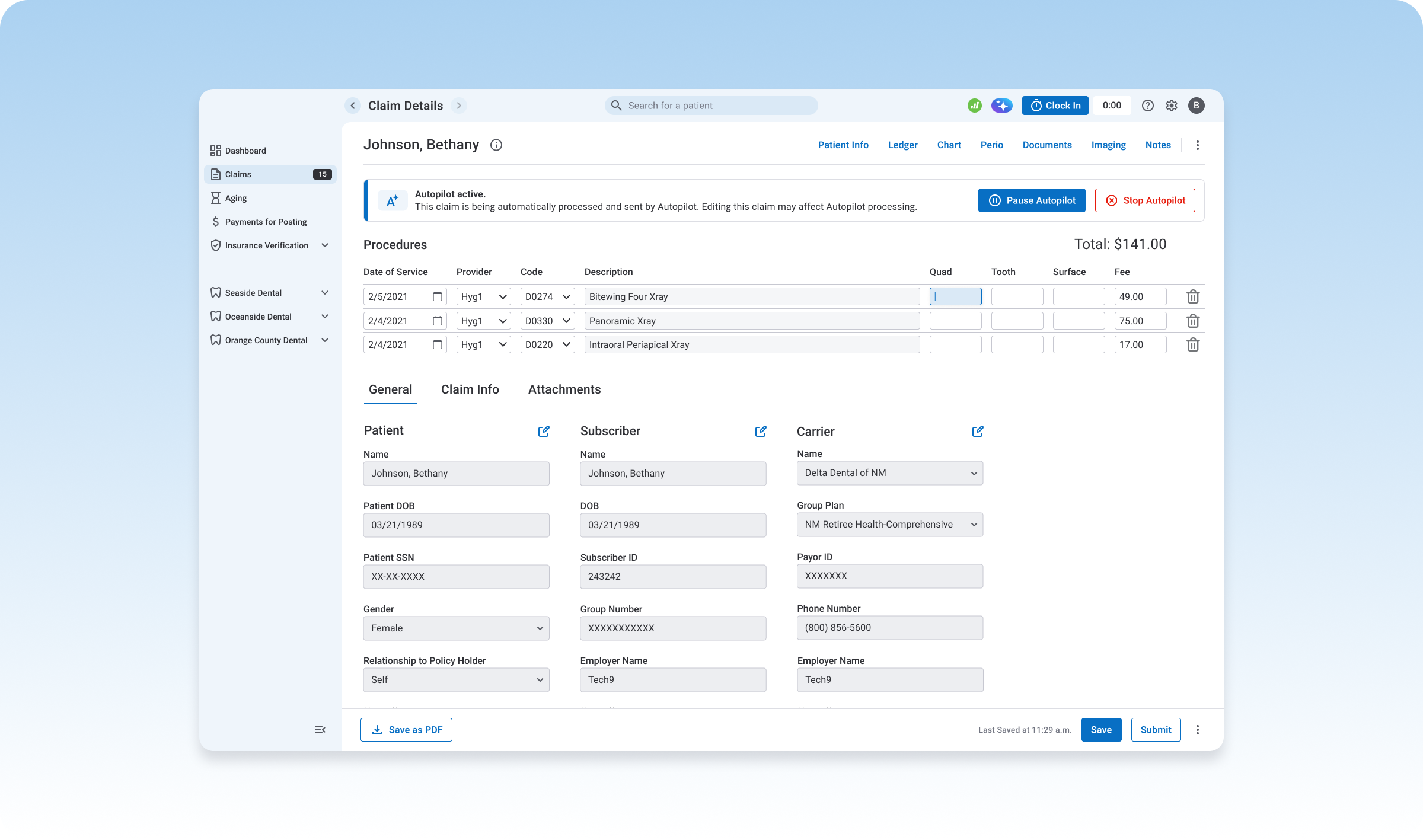Click the Phone Number field (800) 856-5600
The image size is (1423, 840).
[x=890, y=628]
